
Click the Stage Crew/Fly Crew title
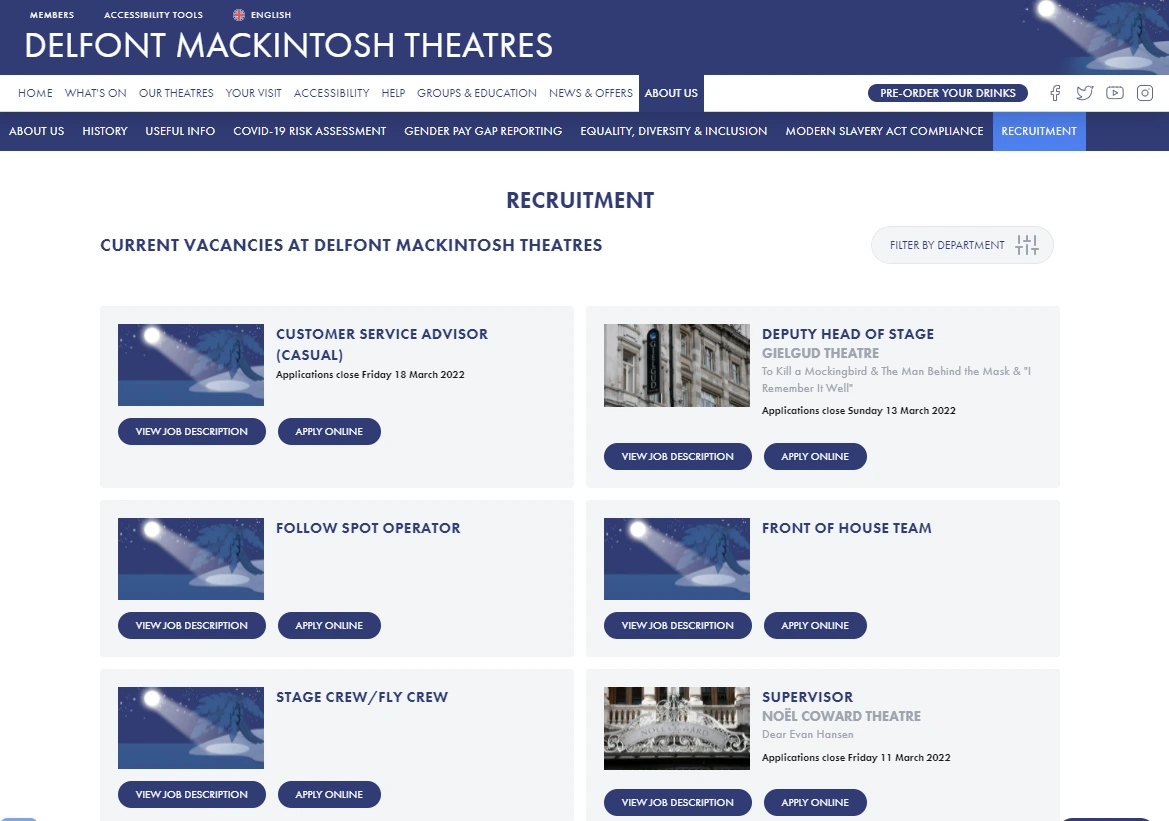click(x=362, y=697)
